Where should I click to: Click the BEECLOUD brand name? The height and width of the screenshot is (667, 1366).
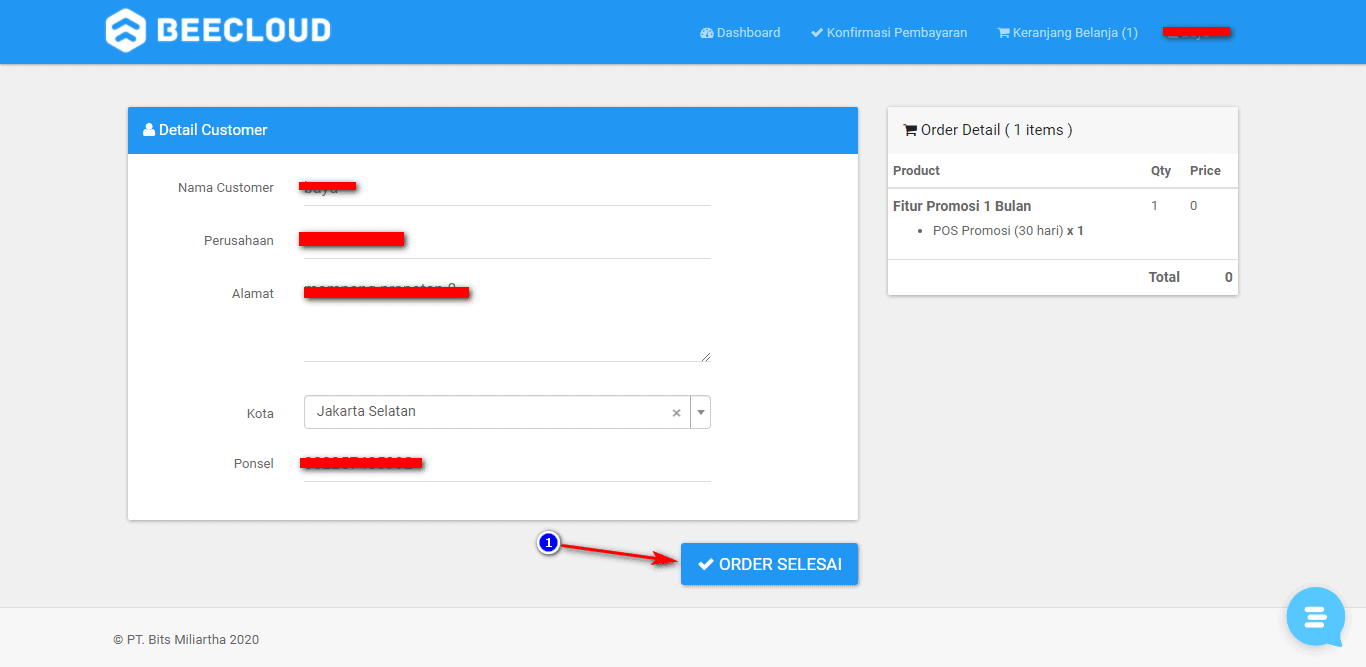point(244,30)
